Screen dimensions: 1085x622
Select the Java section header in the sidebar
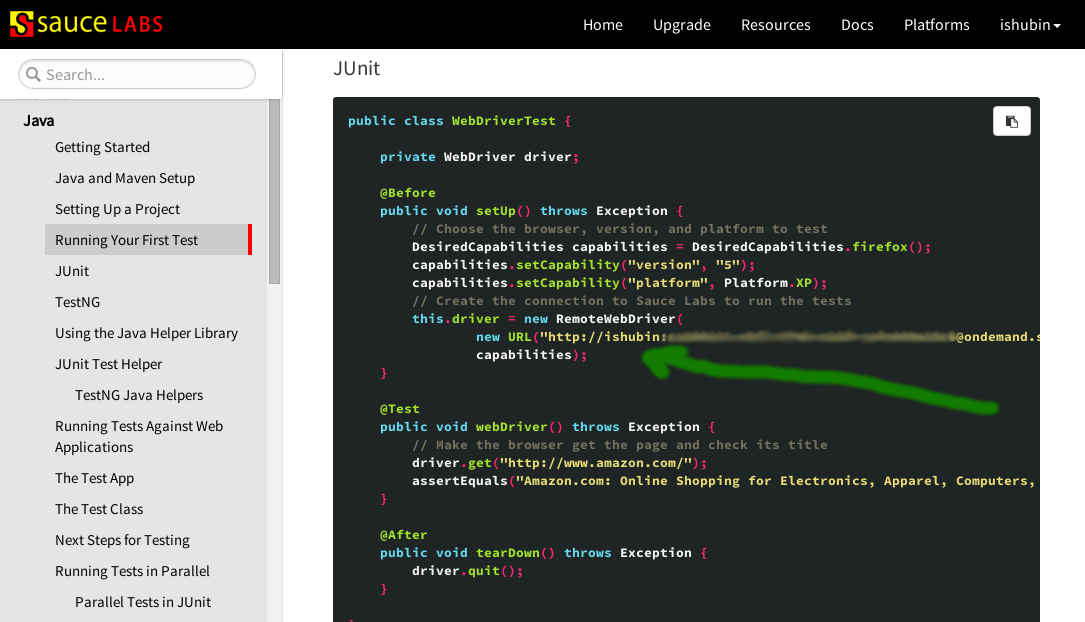38,120
